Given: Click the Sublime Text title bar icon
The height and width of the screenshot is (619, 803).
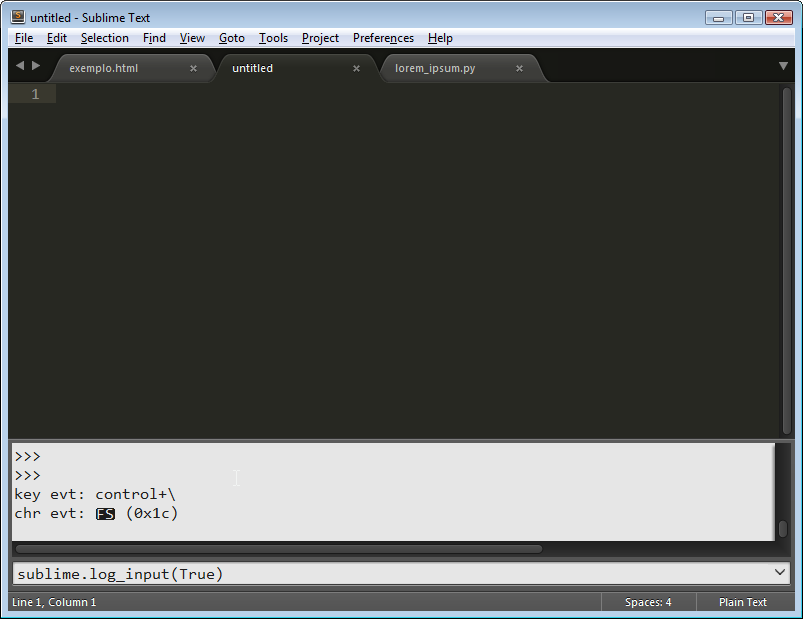Looking at the screenshot, I should coord(17,17).
